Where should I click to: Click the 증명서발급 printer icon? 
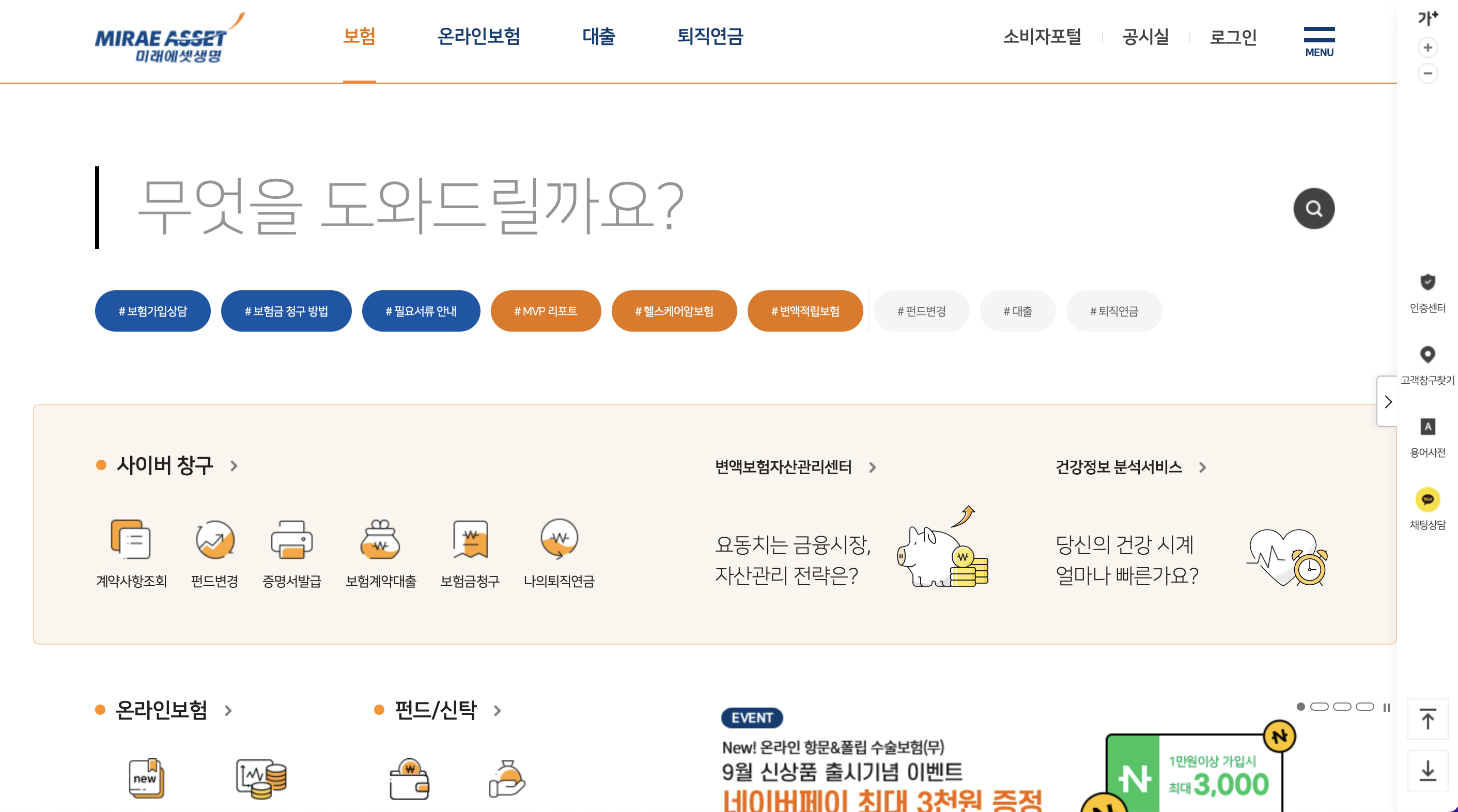click(x=291, y=539)
